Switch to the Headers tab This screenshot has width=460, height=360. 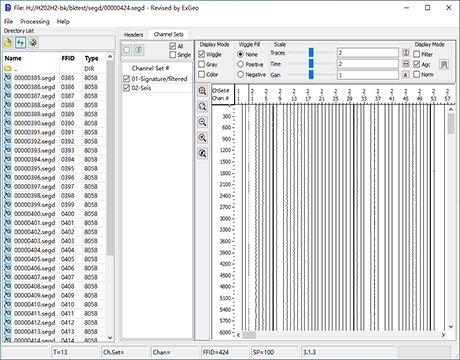[x=133, y=34]
